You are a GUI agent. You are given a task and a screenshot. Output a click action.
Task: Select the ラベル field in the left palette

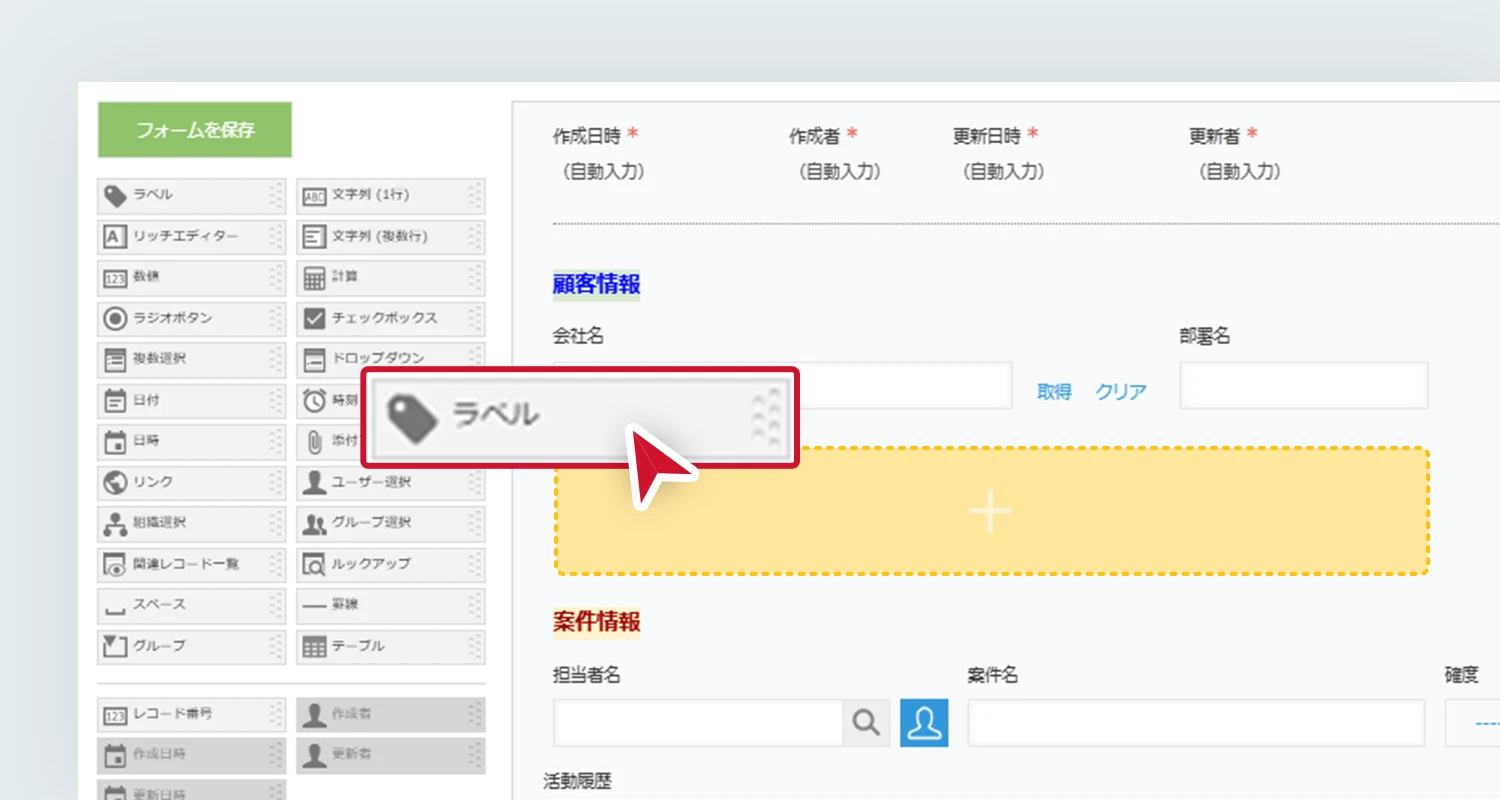(x=192, y=196)
